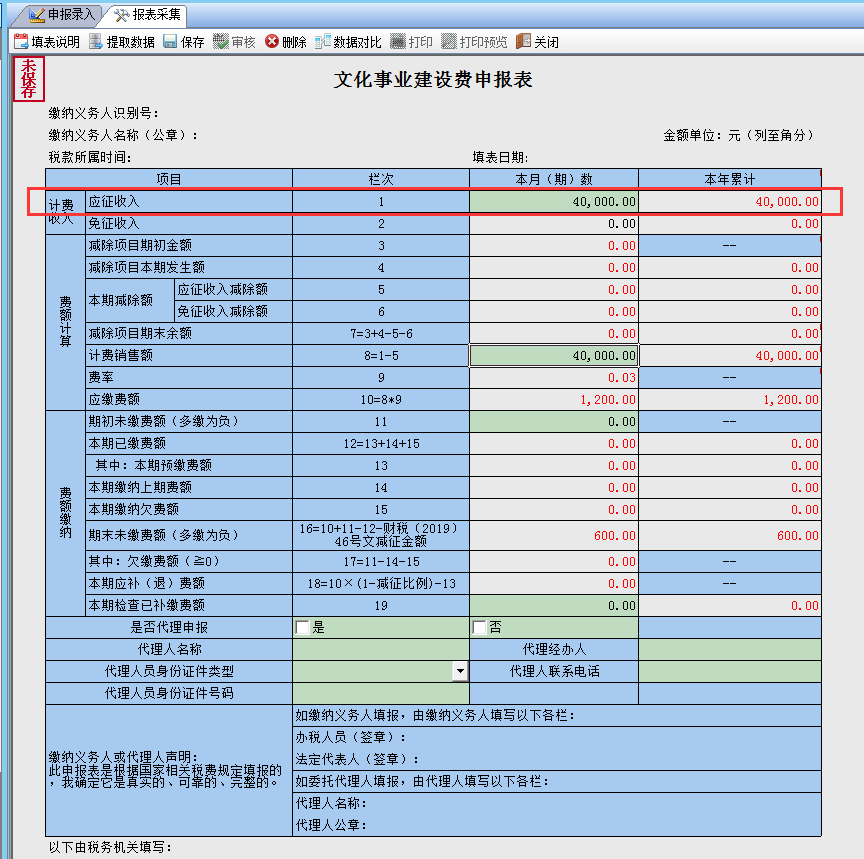Click the 期末未缴费额 本月数 600.00
The height and width of the screenshot is (859, 864).
(x=614, y=536)
